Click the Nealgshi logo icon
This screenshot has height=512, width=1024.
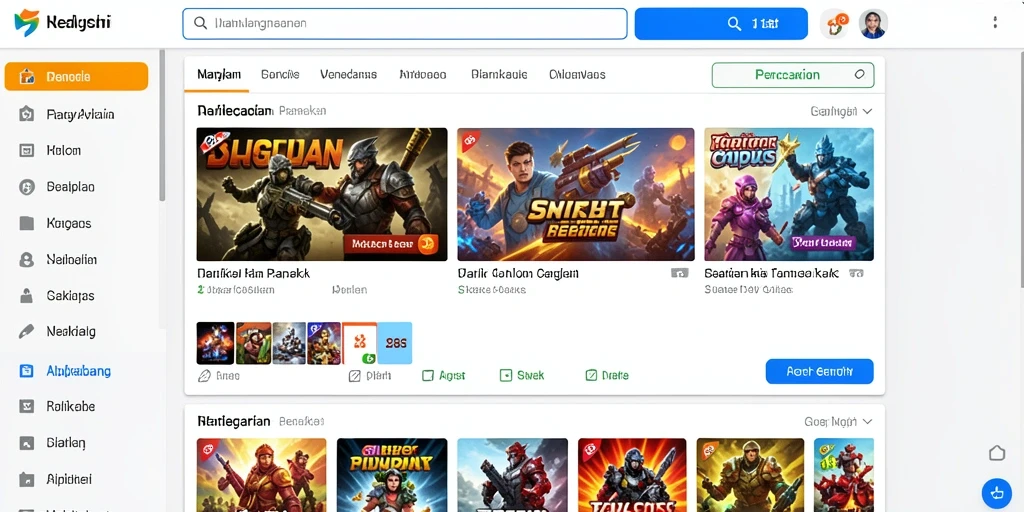tap(27, 23)
